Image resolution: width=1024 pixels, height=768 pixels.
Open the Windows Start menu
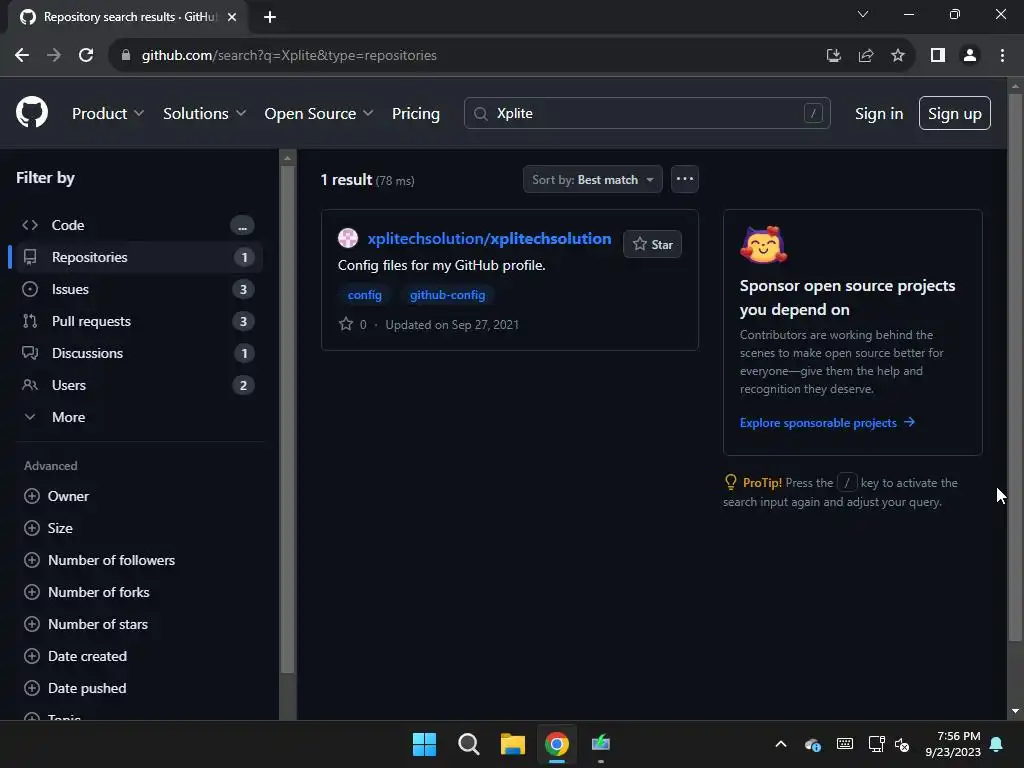coord(424,744)
